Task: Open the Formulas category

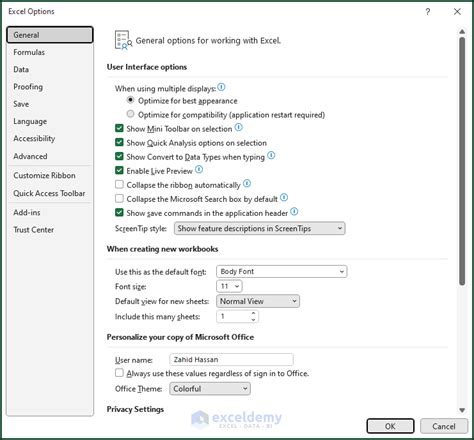Action: 50,52
